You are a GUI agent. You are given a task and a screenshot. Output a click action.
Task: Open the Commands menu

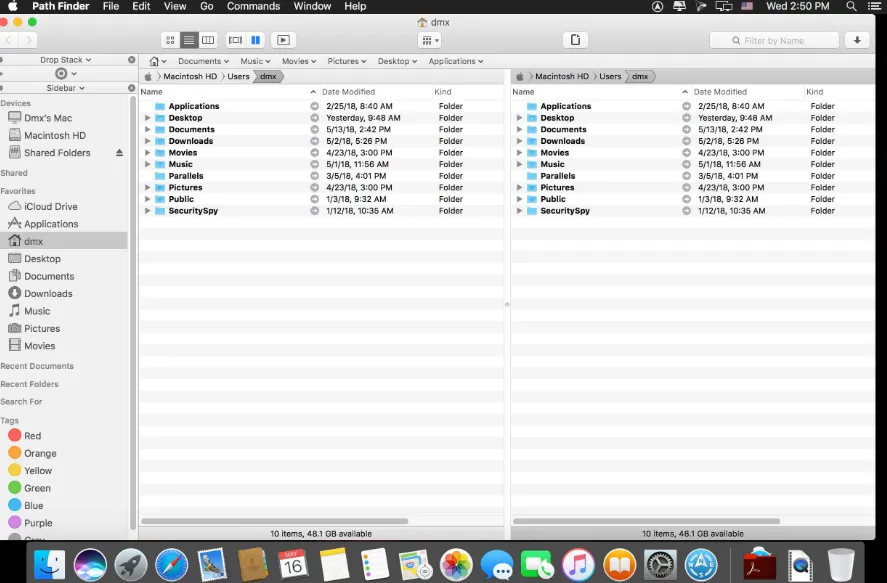253,6
